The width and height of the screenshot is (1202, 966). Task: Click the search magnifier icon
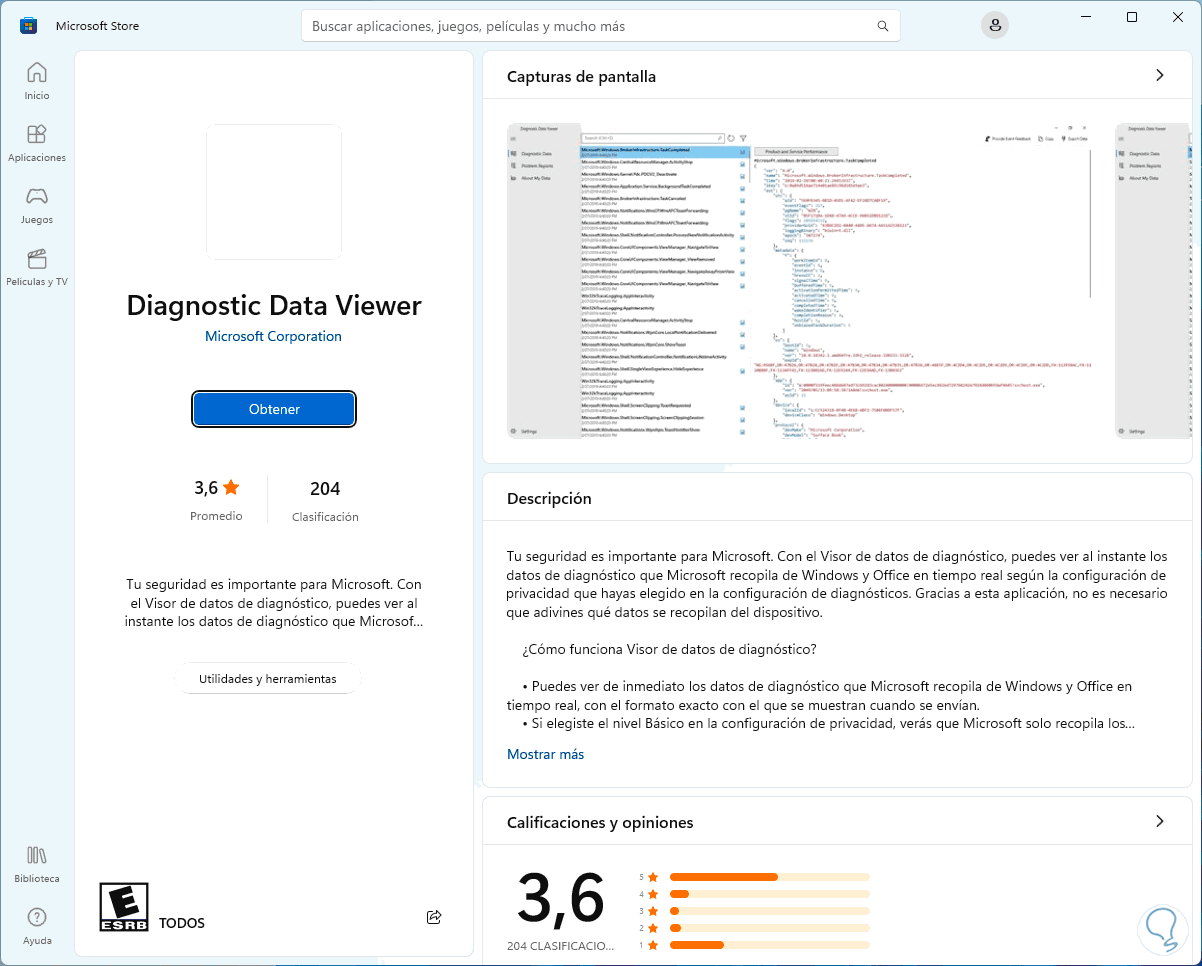882,26
